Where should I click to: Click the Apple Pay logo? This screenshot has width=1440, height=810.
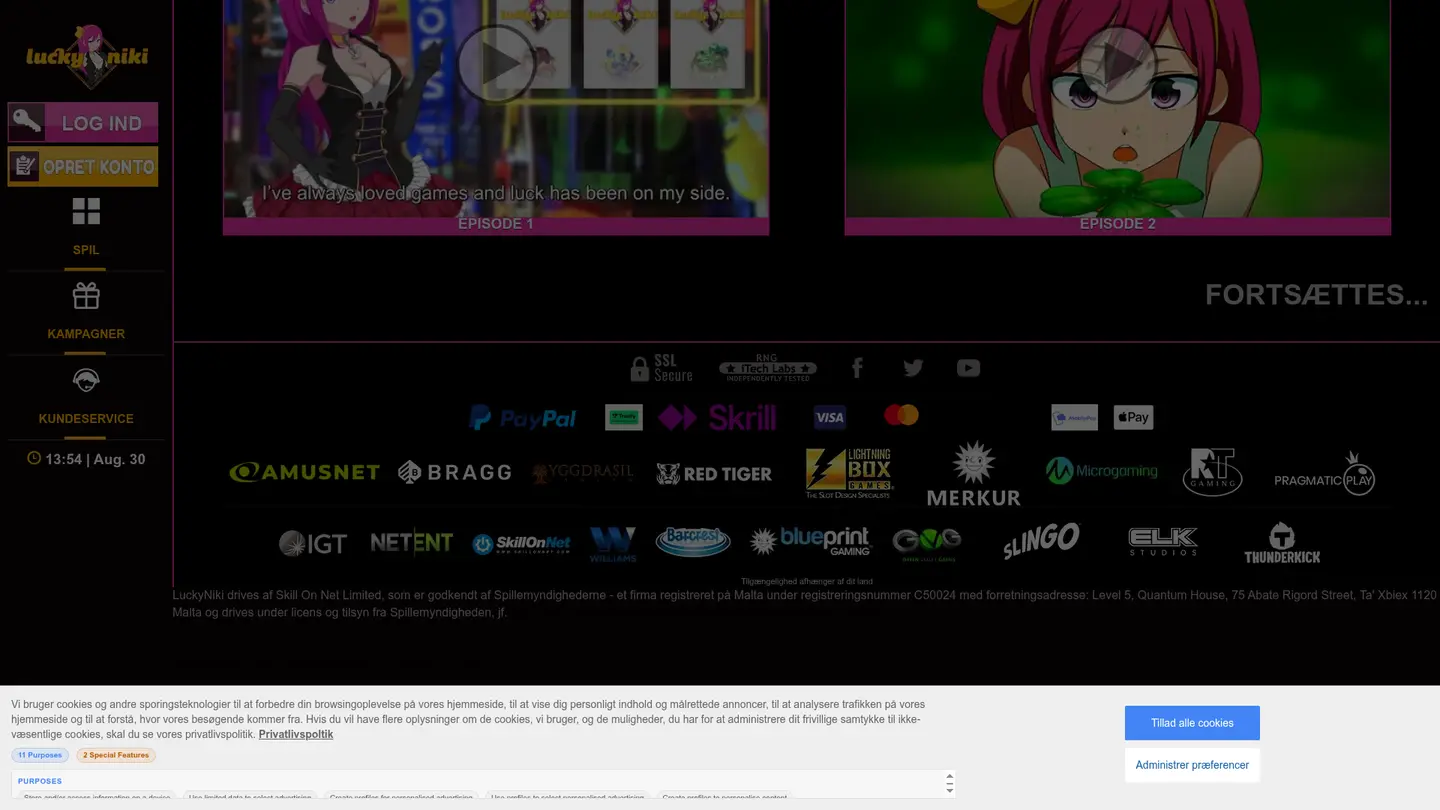click(x=1133, y=417)
